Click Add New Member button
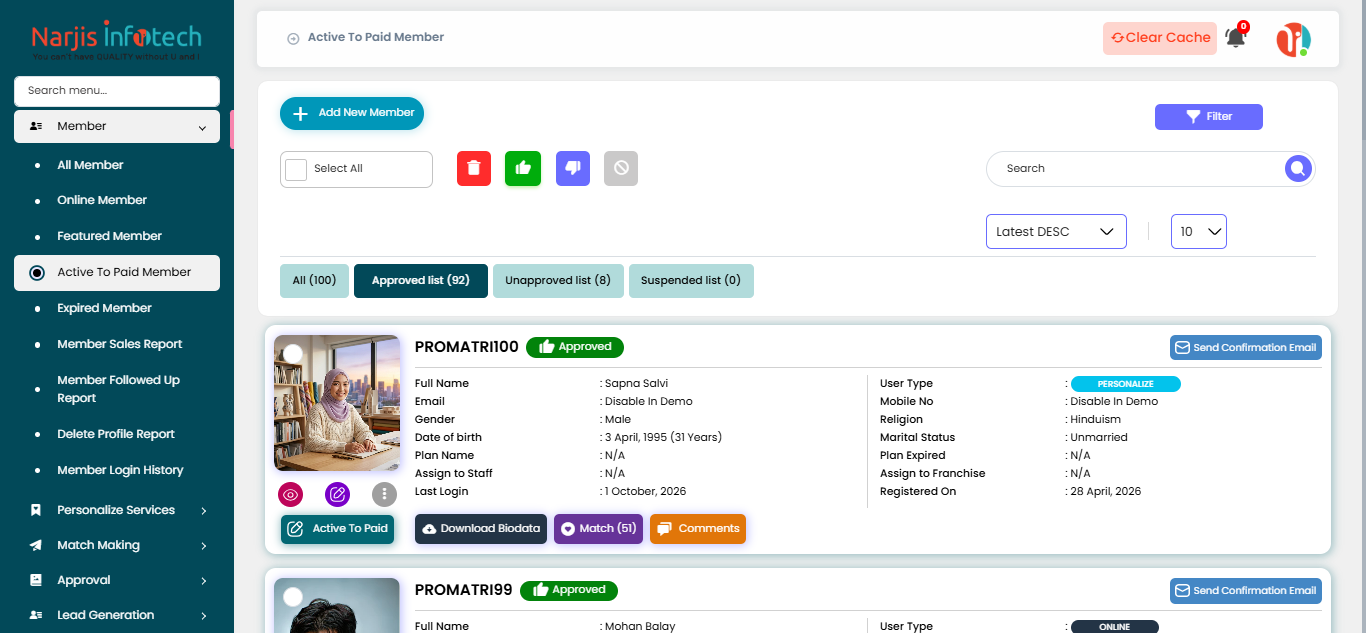Viewport: 1366px width, 633px height. coord(352,114)
